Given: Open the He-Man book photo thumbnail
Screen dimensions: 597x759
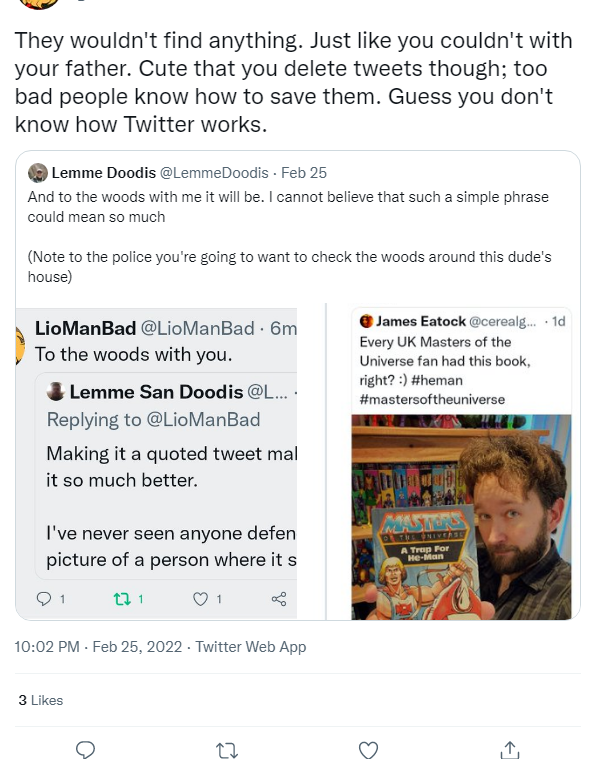Looking at the screenshot, I should pyautogui.click(x=461, y=517).
